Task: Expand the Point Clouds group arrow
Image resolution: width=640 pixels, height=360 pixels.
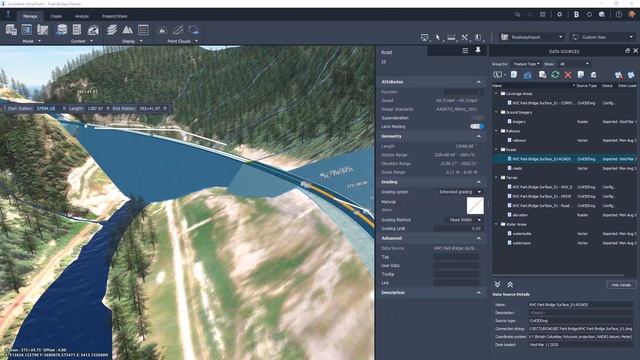Action: tap(196, 41)
